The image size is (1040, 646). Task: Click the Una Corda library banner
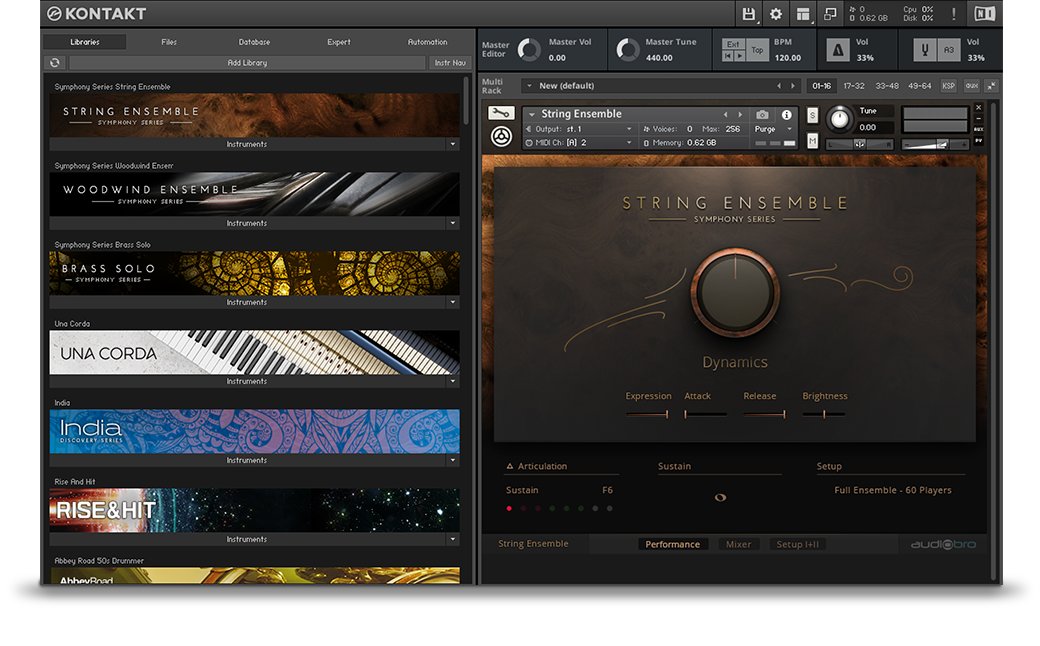pos(254,352)
